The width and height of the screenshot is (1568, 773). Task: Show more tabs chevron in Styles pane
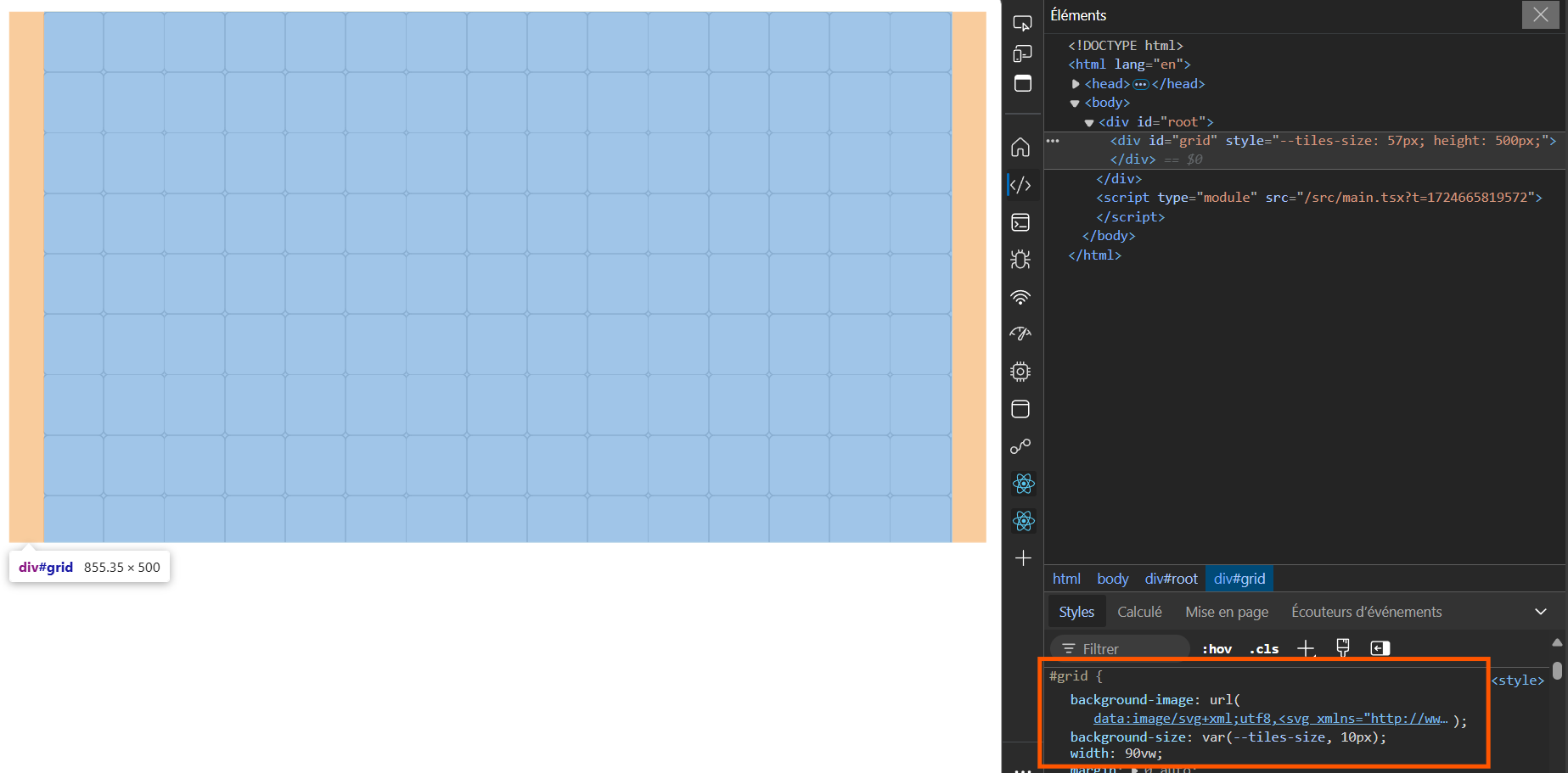coord(1540,612)
